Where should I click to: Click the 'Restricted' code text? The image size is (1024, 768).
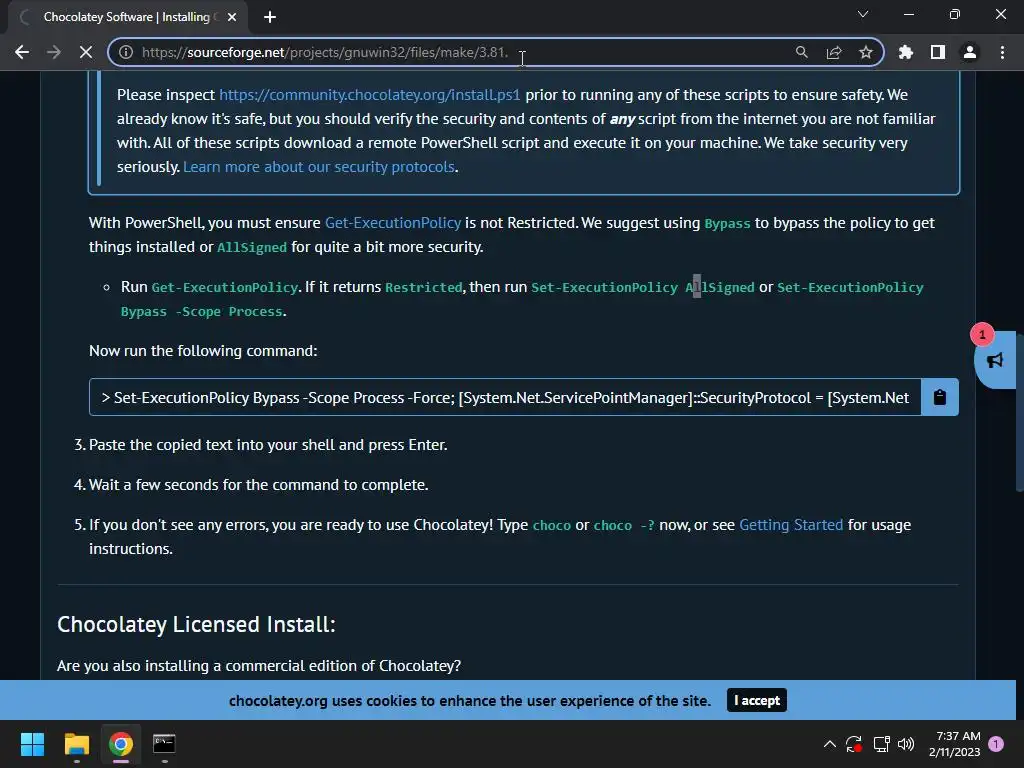(x=423, y=287)
